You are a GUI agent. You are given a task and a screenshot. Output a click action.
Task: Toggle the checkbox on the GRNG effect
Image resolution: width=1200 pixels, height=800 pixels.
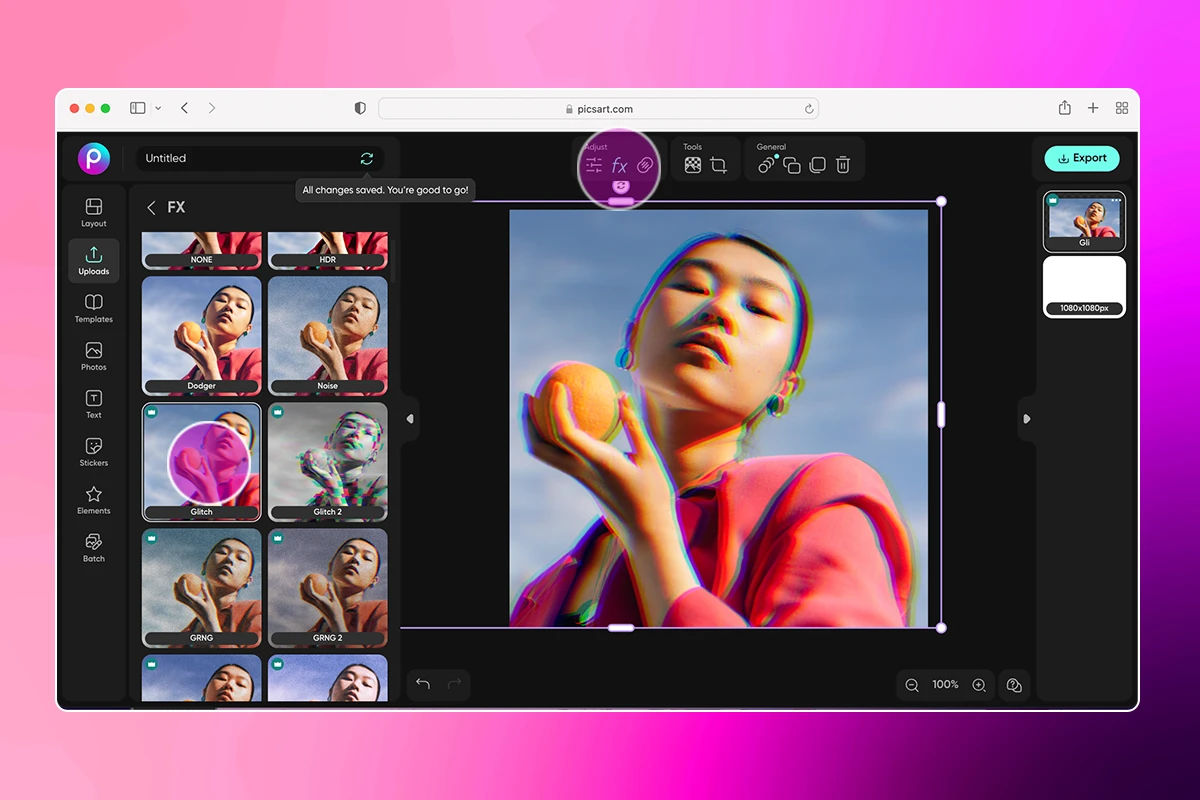pyautogui.click(x=152, y=538)
